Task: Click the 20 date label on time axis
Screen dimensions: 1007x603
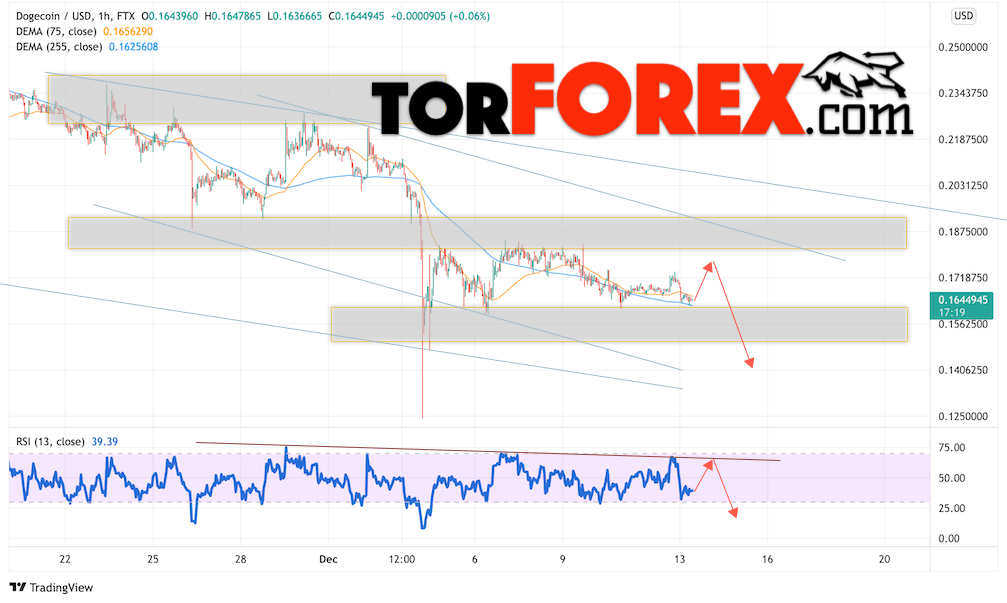Action: (884, 559)
